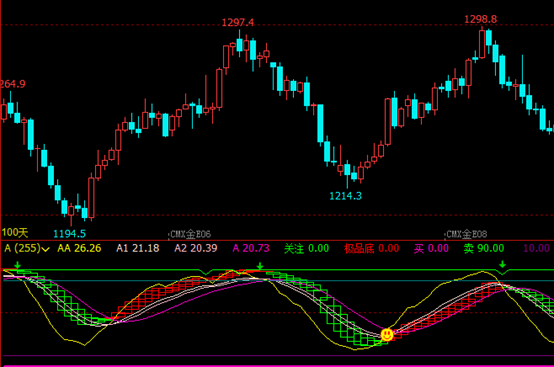Click the green down arrow near the 1297.4 peak
Viewport: 554px width, 367px height.
click(260, 266)
